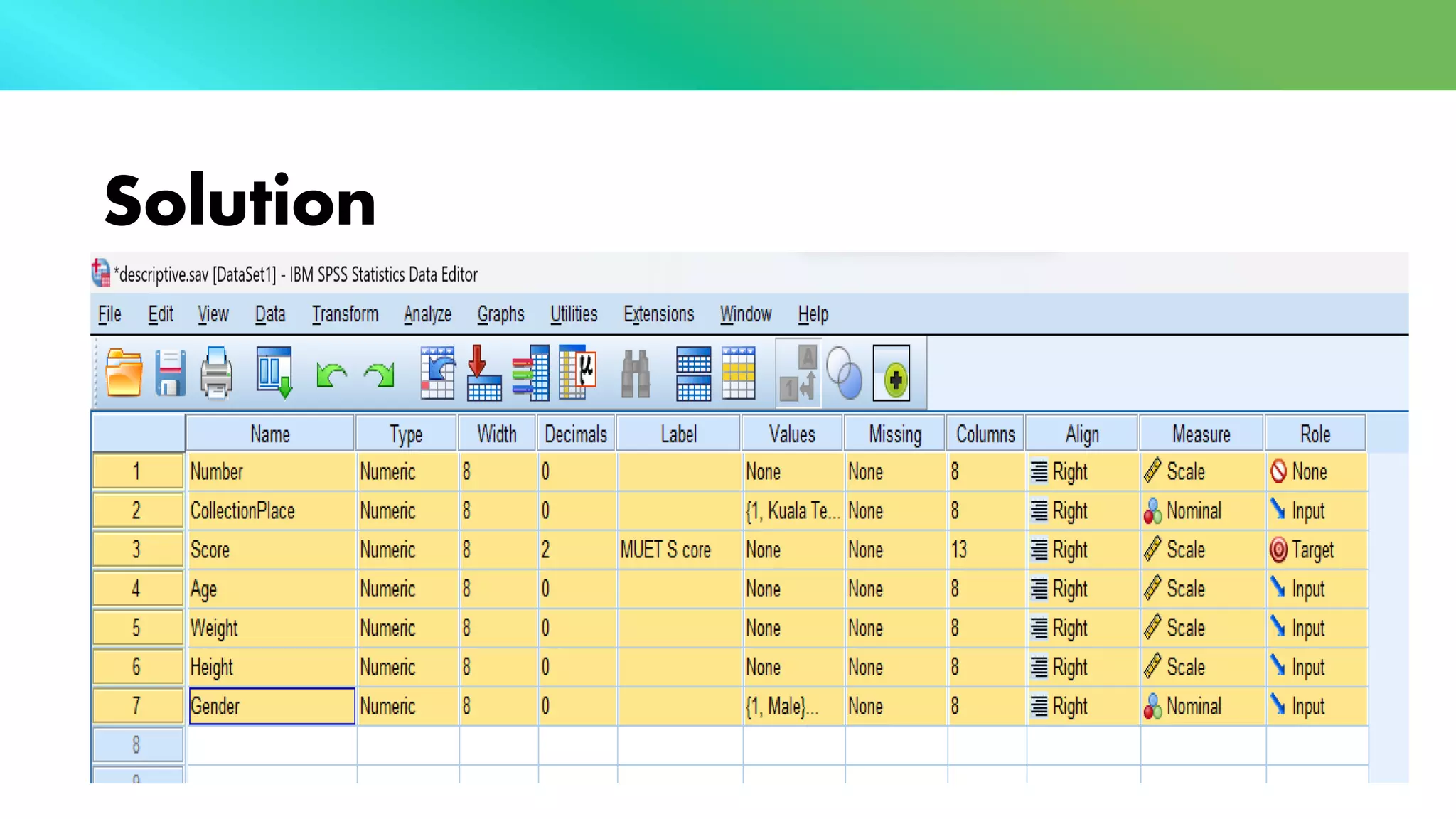Screen dimensions: 1456x819
Task: Click the green Undo arrow icon
Action: (331, 374)
